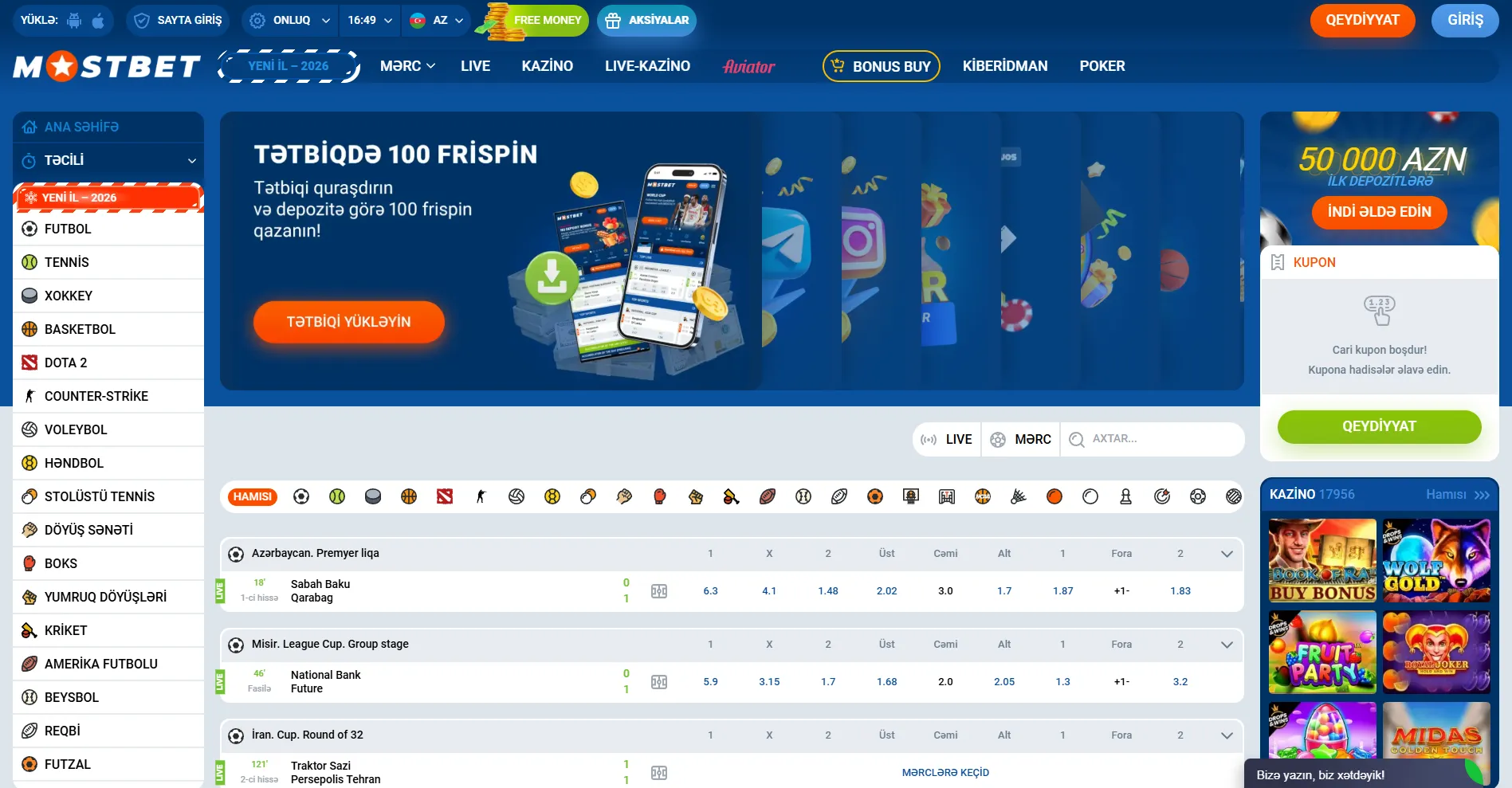This screenshot has height=788, width=1512.
Task: Click the orange Qeydiyyat button in header
Action: 1362,21
